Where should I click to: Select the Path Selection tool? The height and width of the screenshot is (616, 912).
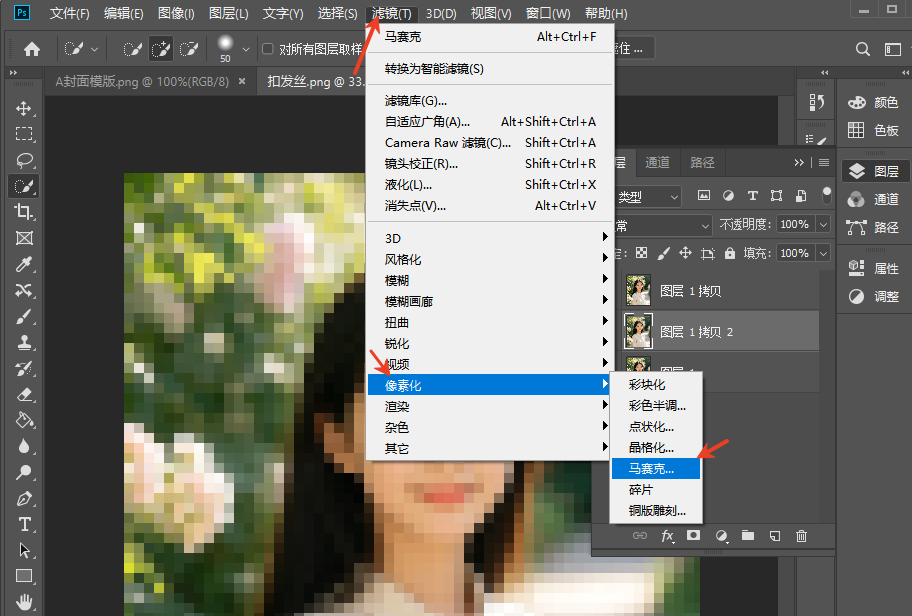24,550
